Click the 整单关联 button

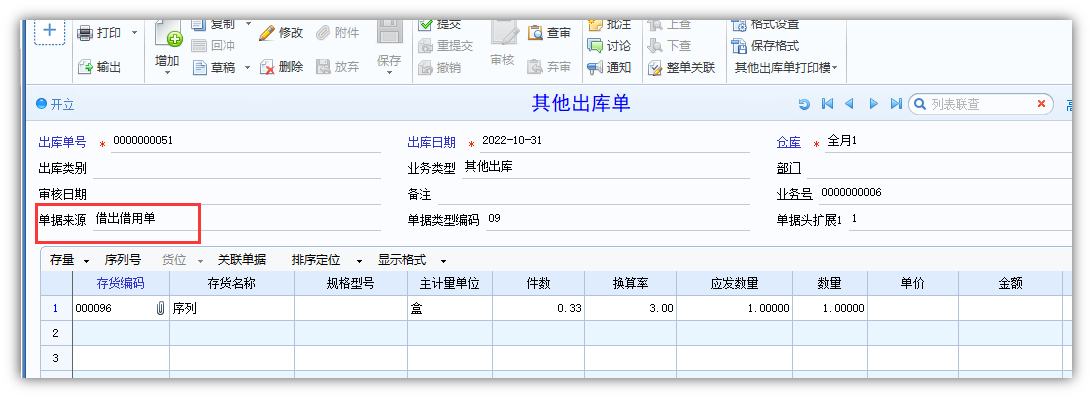[x=682, y=68]
